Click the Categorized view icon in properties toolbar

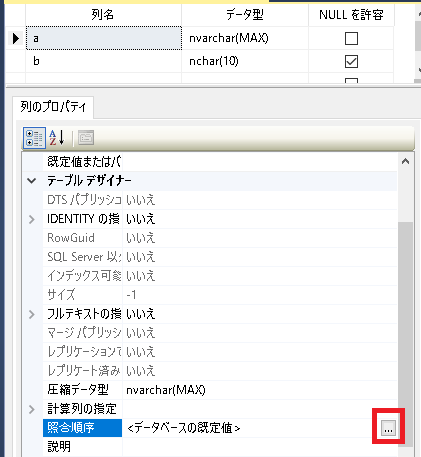click(34, 138)
